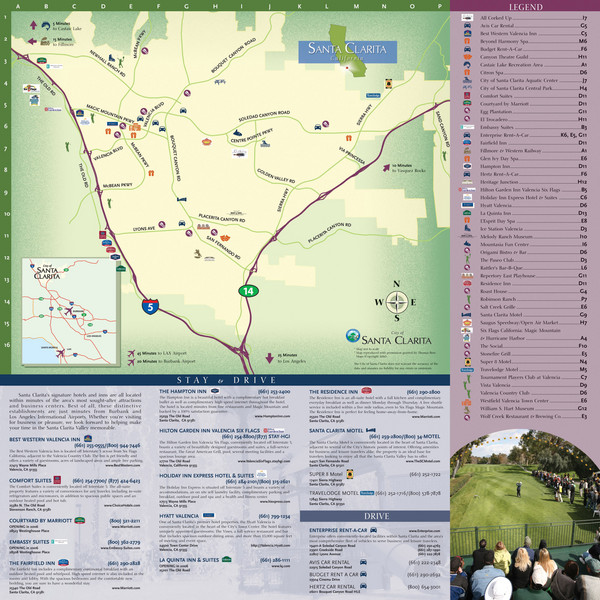Click the STAY & DRIVE section header
The image size is (600, 600).
(x=225, y=380)
